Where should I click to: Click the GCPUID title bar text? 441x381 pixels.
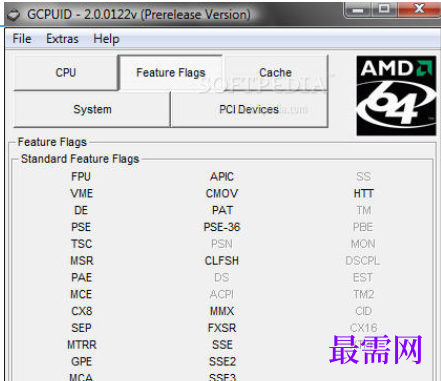coord(139,15)
